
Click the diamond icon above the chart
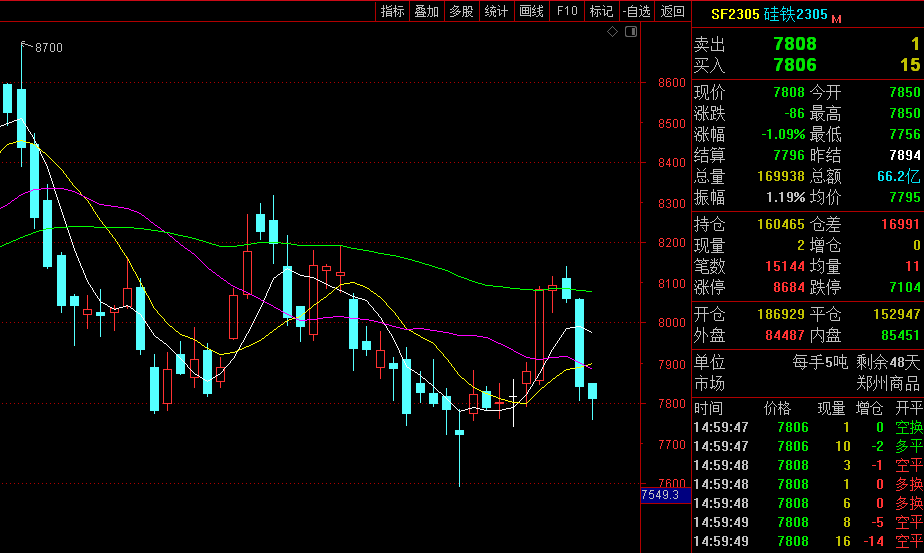pyautogui.click(x=613, y=32)
